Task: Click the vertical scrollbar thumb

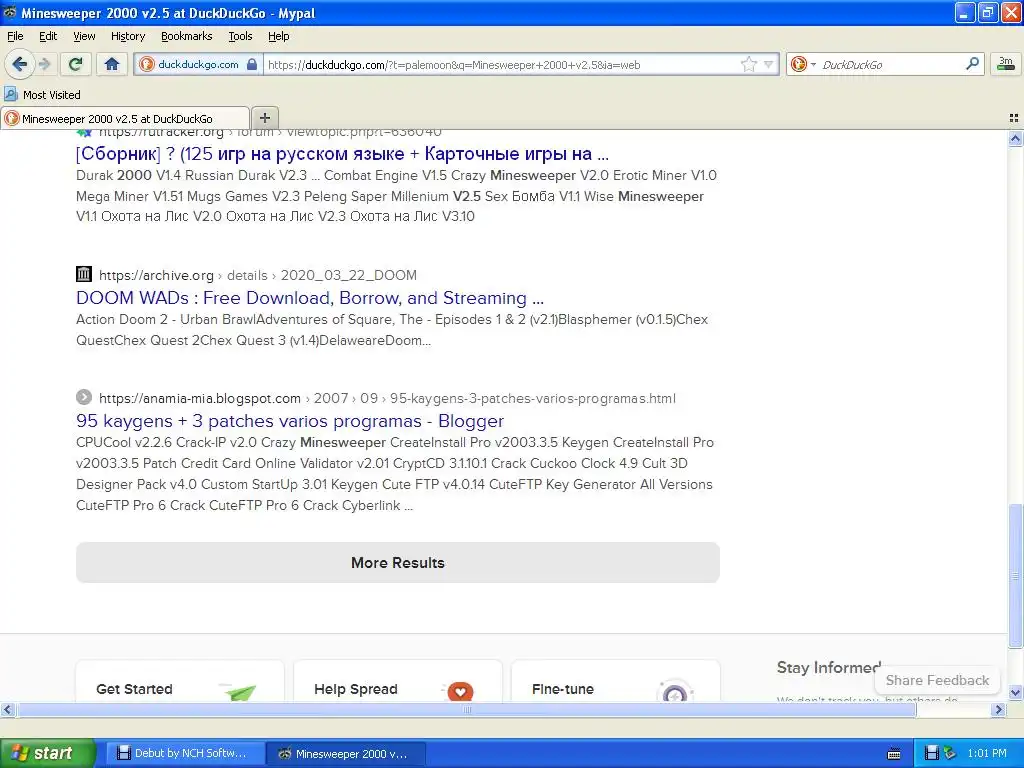Action: (1015, 575)
